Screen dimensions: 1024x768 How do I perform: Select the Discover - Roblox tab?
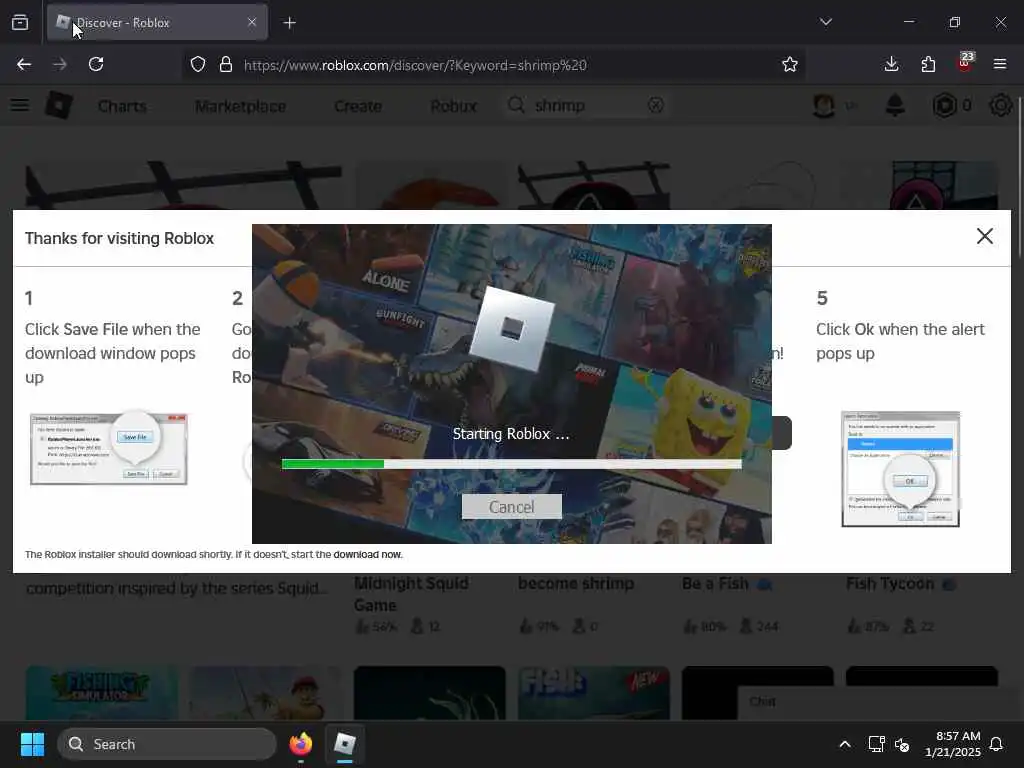click(157, 22)
